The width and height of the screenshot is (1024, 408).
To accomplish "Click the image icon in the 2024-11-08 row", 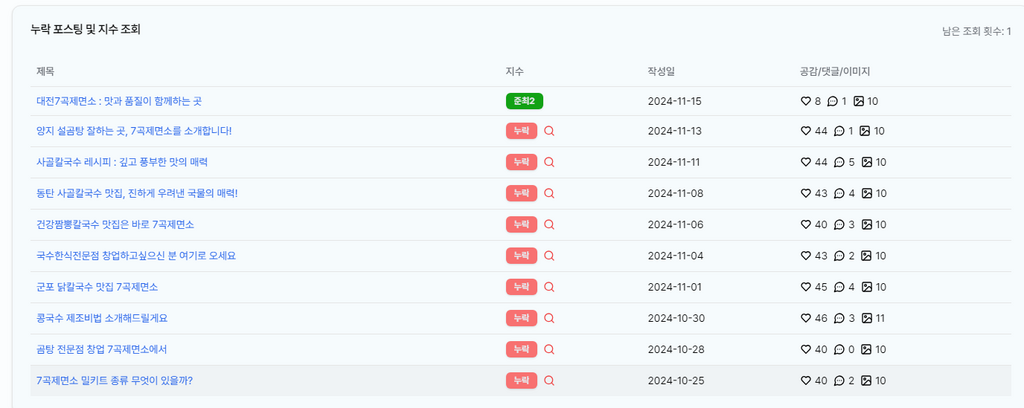I will tap(867, 193).
